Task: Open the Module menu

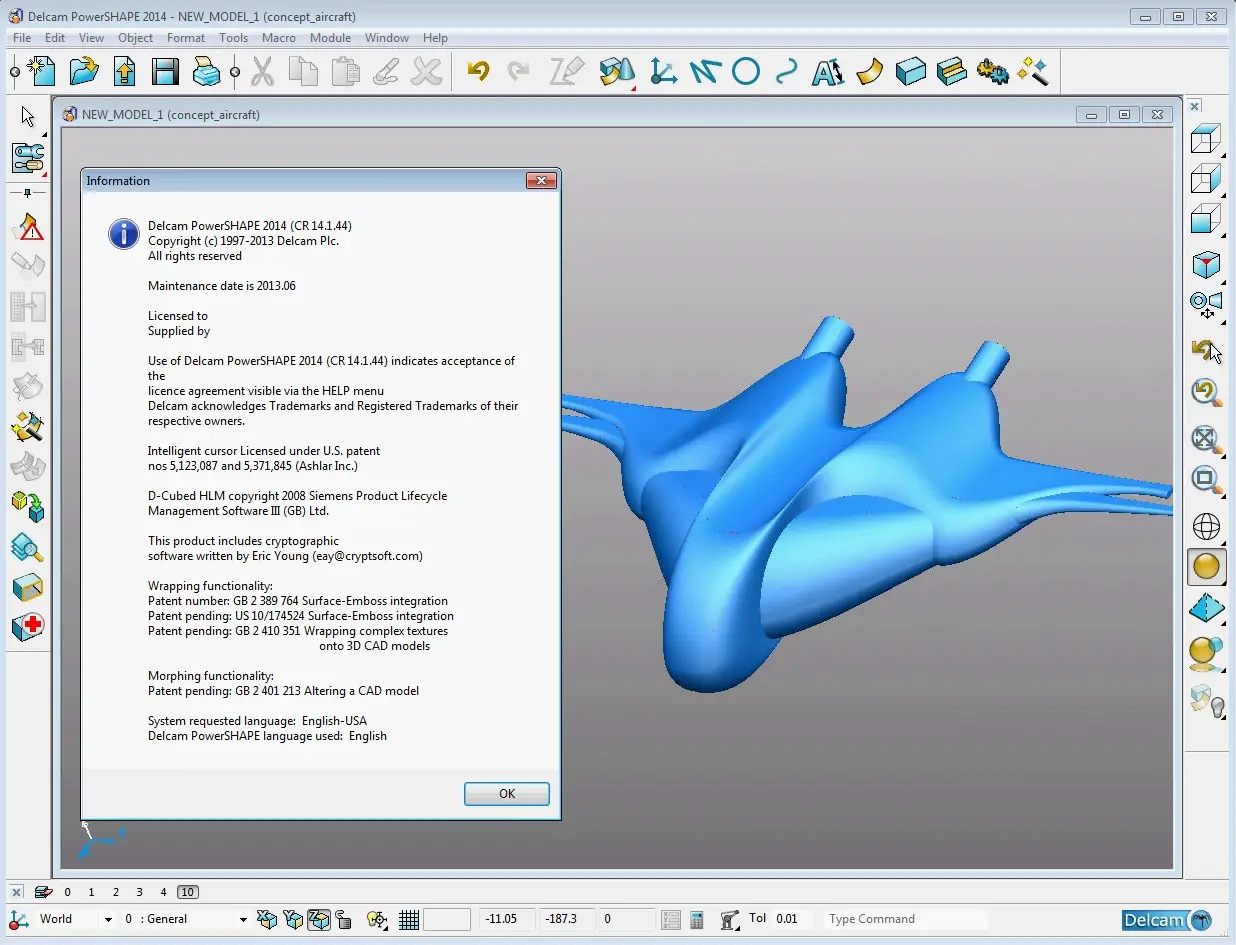Action: point(330,38)
